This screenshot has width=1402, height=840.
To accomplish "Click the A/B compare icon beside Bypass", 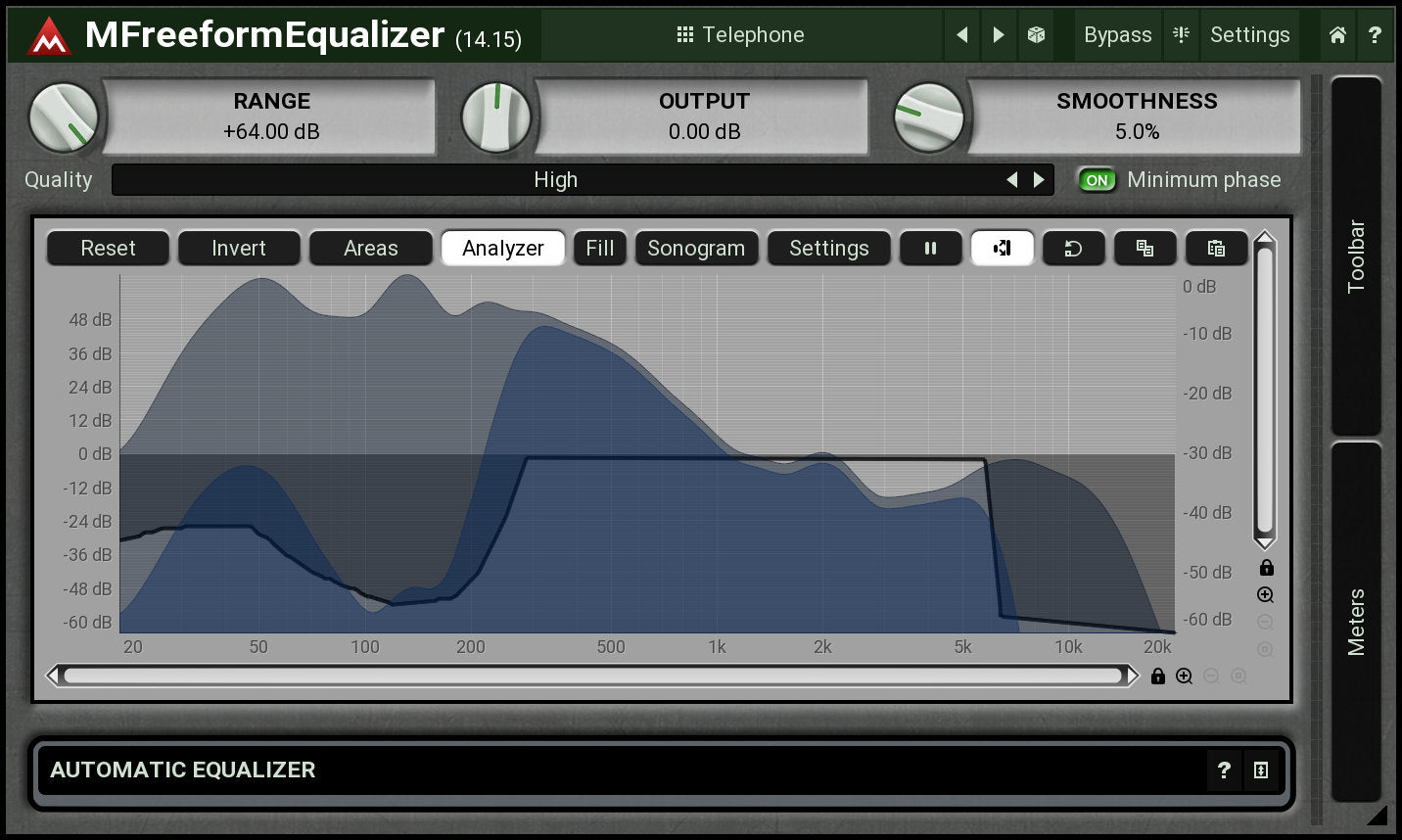I will pos(1182,35).
